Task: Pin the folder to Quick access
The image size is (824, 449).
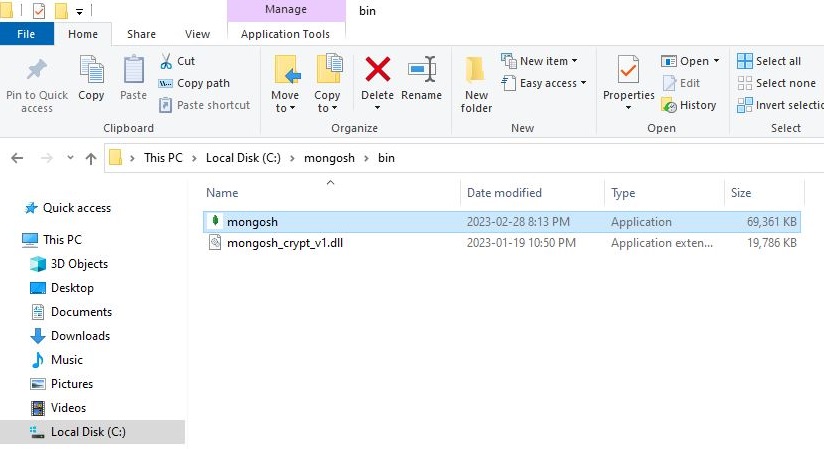Action: click(x=37, y=85)
